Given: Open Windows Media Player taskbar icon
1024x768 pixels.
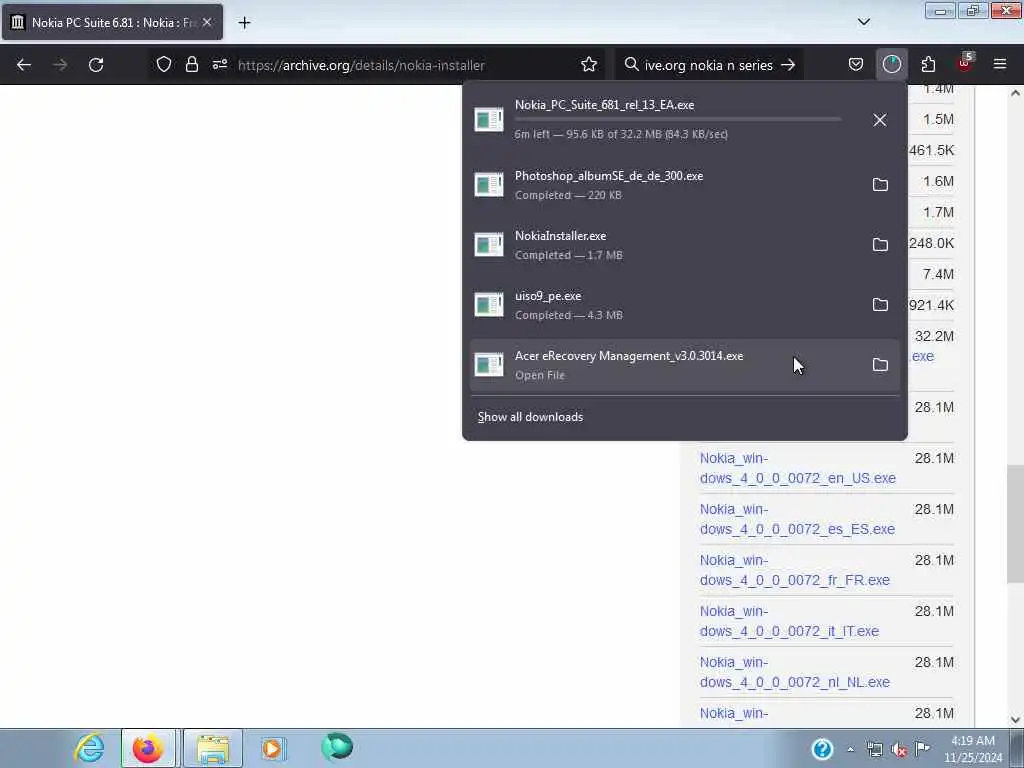Looking at the screenshot, I should point(273,748).
